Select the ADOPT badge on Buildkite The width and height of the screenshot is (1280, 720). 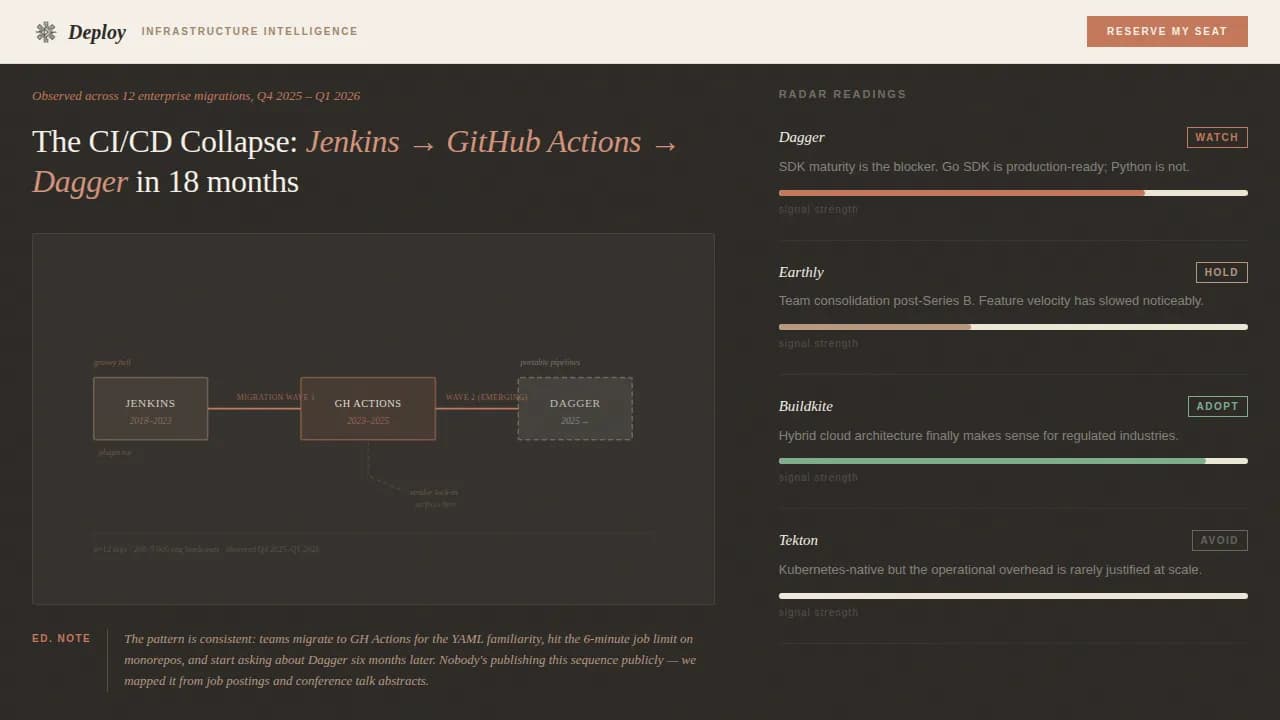tap(1218, 406)
